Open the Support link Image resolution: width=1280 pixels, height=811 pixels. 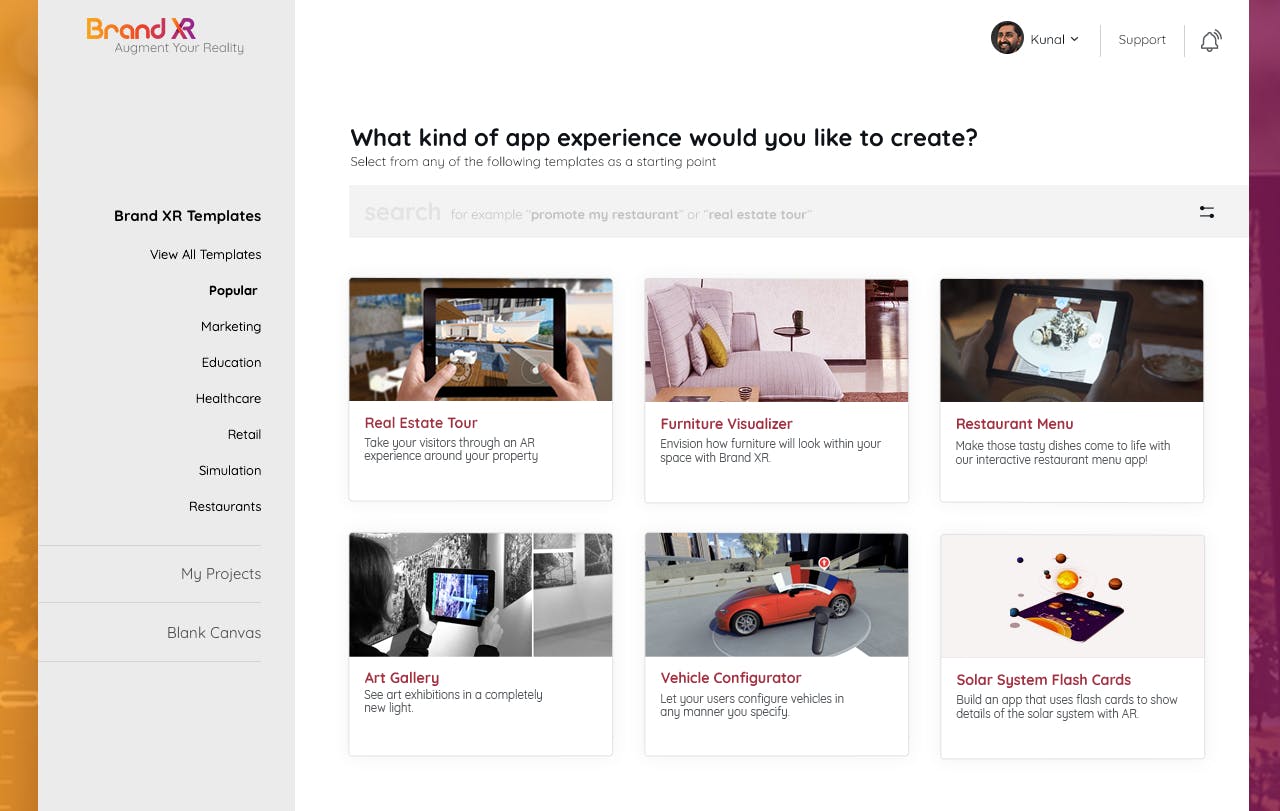point(1142,40)
